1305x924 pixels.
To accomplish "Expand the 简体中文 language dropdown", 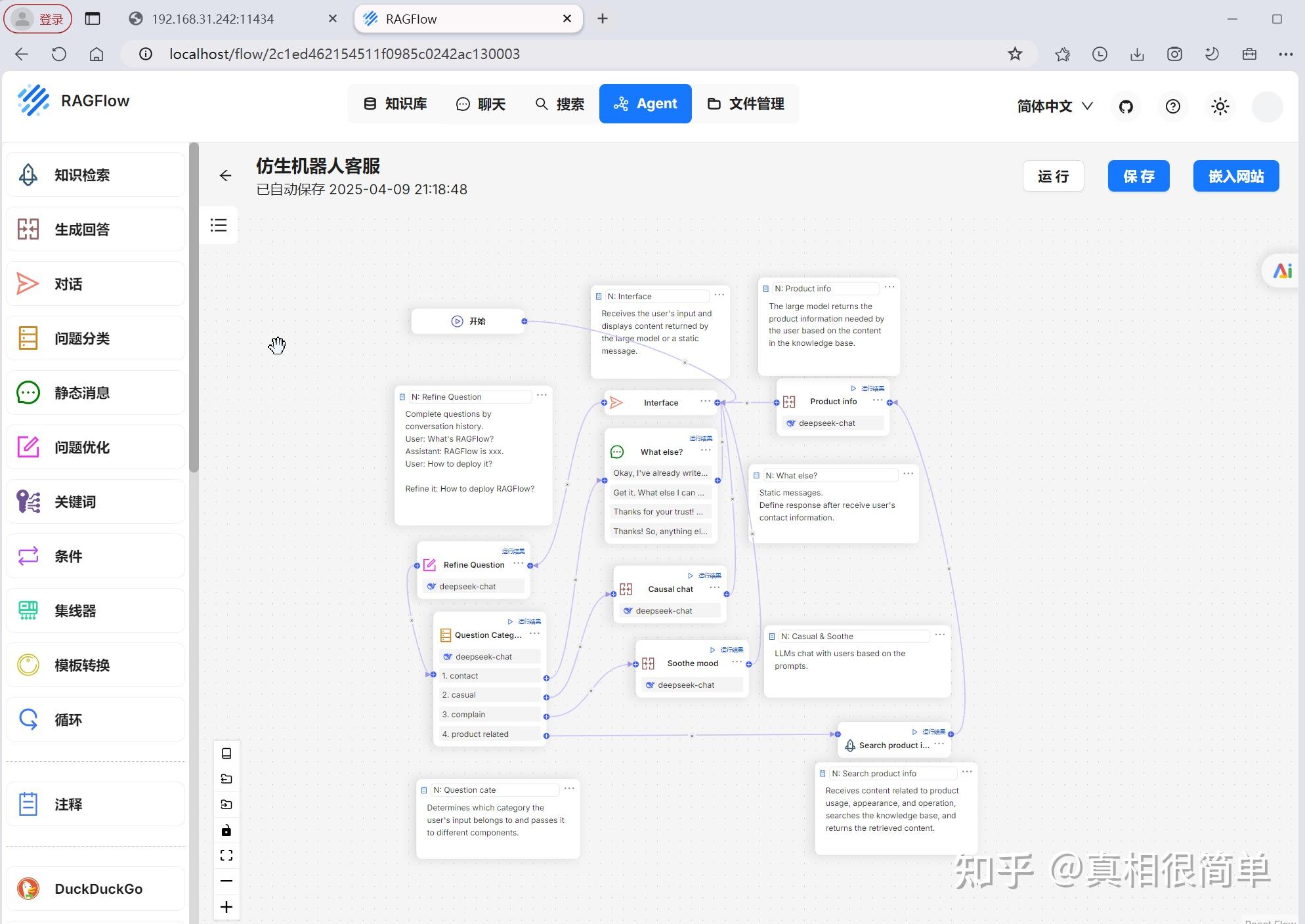I will (x=1054, y=106).
